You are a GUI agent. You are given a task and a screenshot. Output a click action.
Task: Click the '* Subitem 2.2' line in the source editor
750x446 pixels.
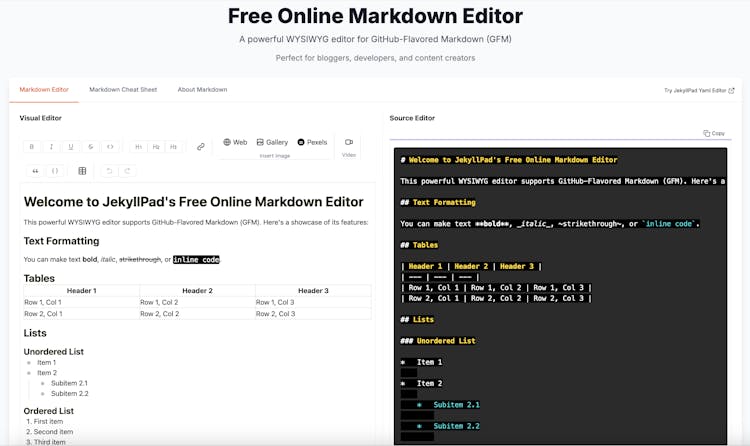pyautogui.click(x=441, y=426)
